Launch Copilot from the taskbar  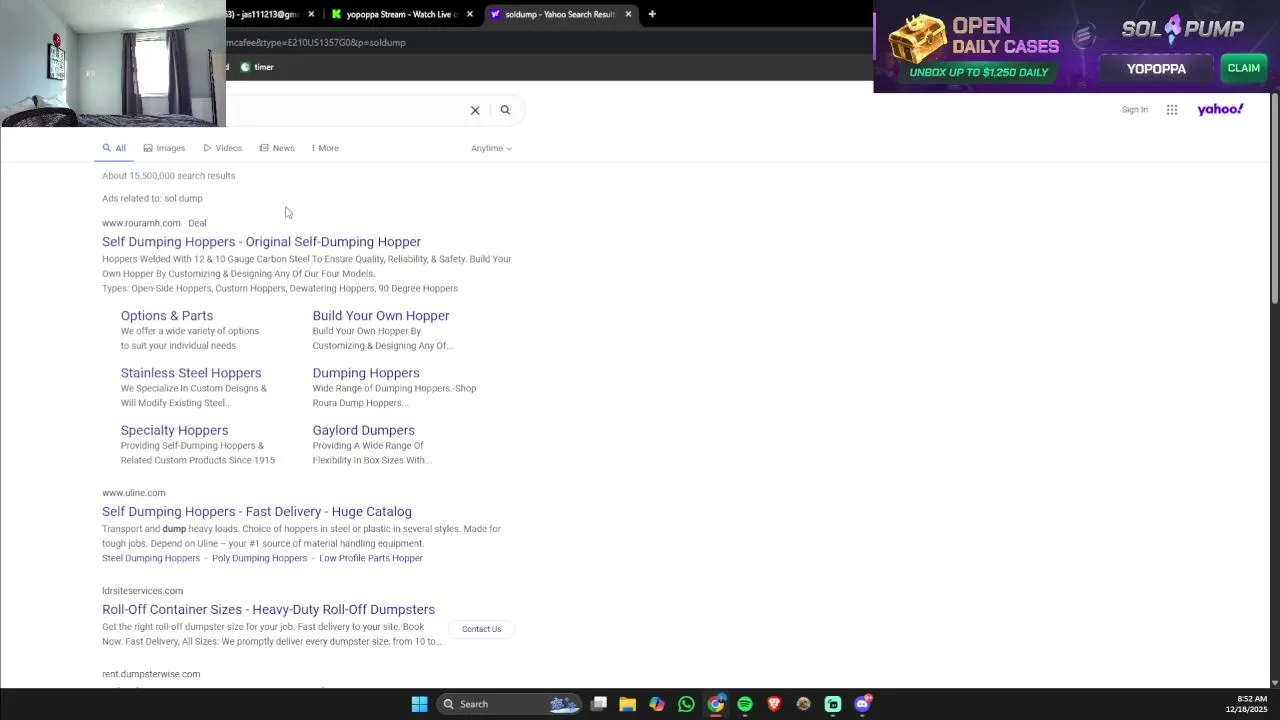[657, 704]
